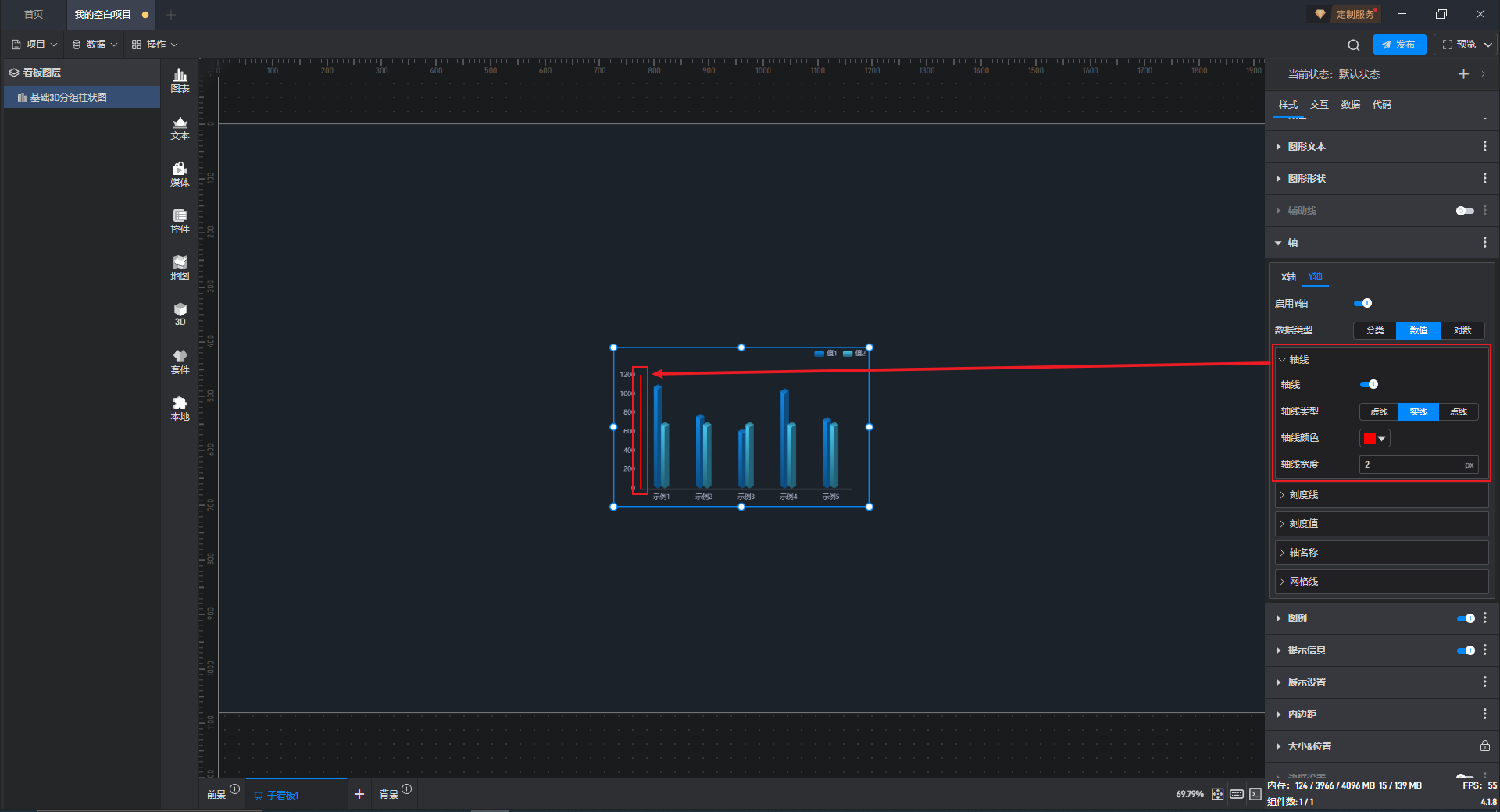Open the 项目 menu
The height and width of the screenshot is (812, 1500).
pos(34,45)
